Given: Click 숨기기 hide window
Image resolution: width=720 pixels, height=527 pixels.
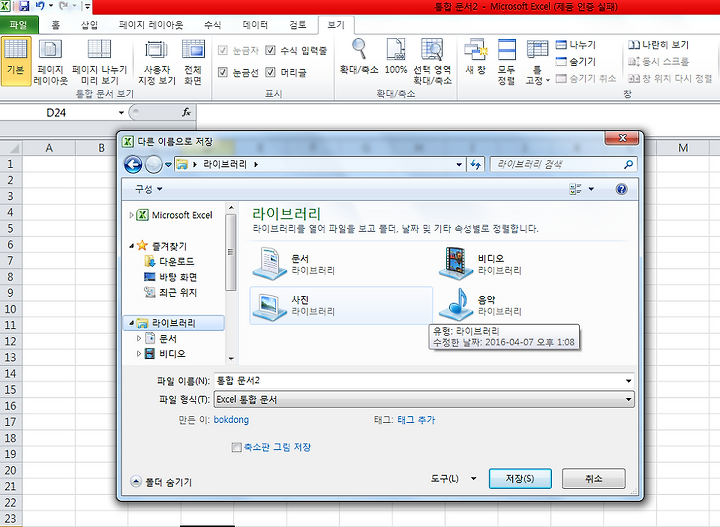Looking at the screenshot, I should tap(576, 62).
